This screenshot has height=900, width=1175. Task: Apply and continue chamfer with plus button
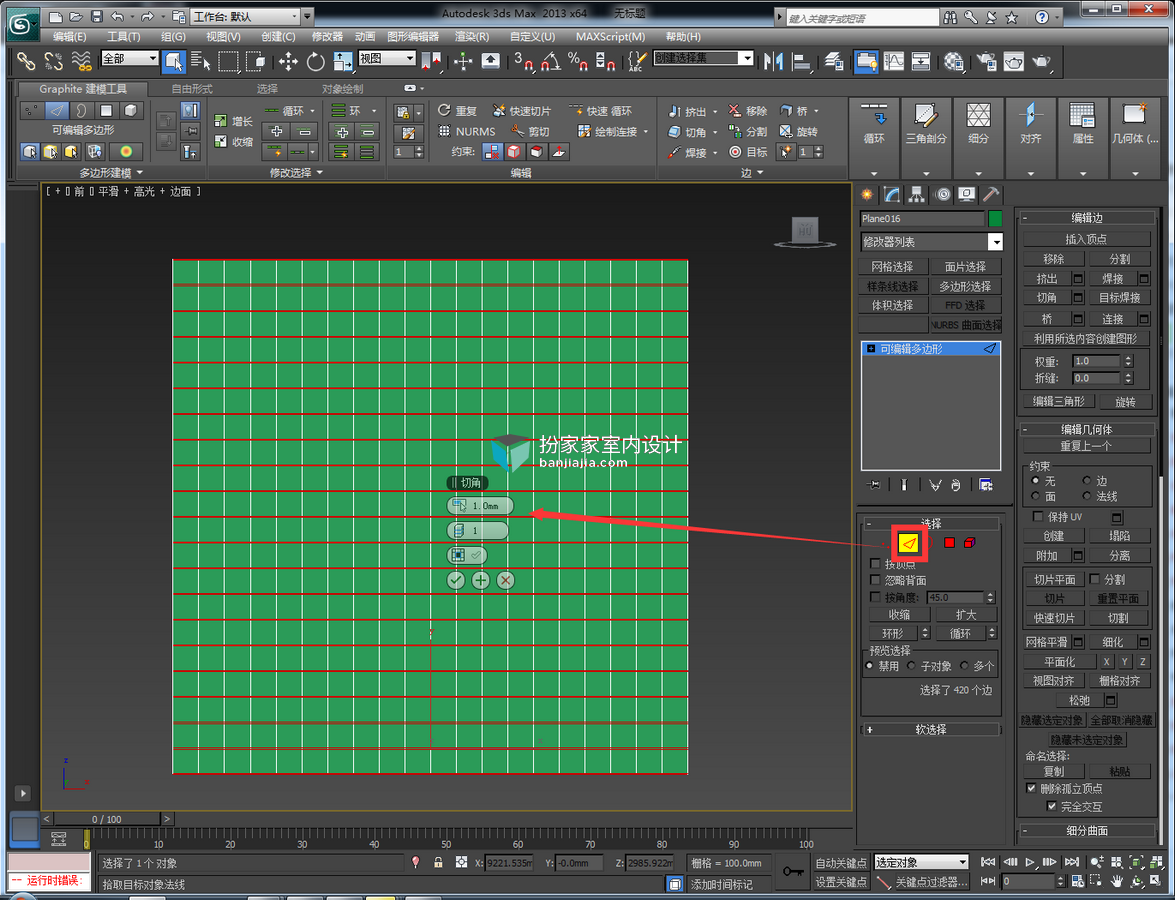480,580
